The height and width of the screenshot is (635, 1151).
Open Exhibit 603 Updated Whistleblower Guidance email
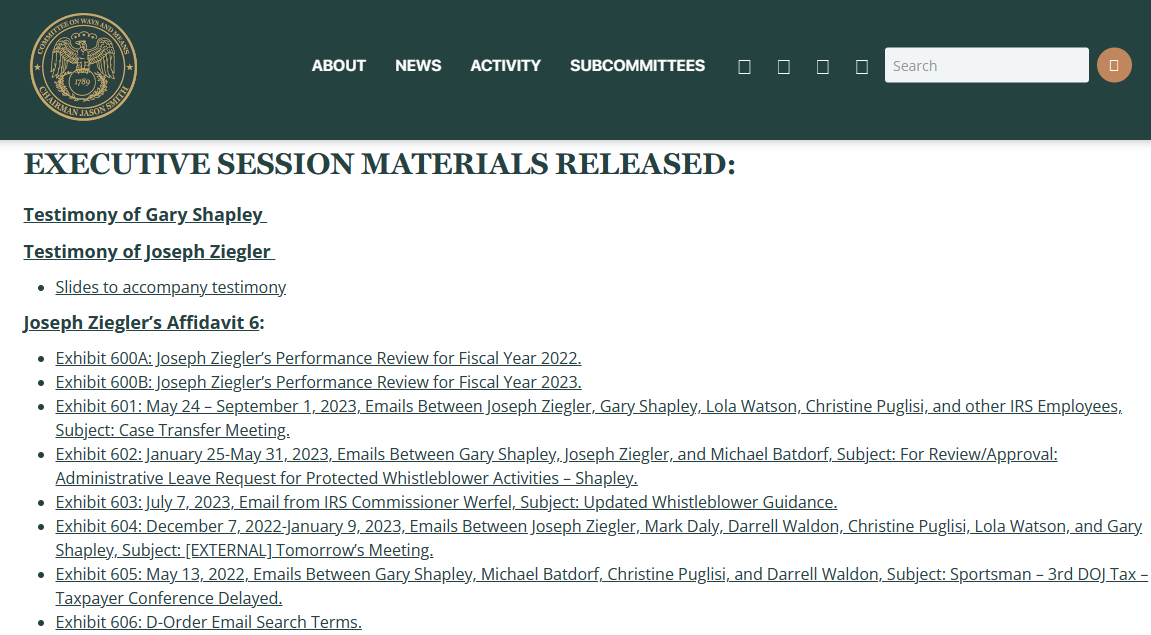click(446, 502)
